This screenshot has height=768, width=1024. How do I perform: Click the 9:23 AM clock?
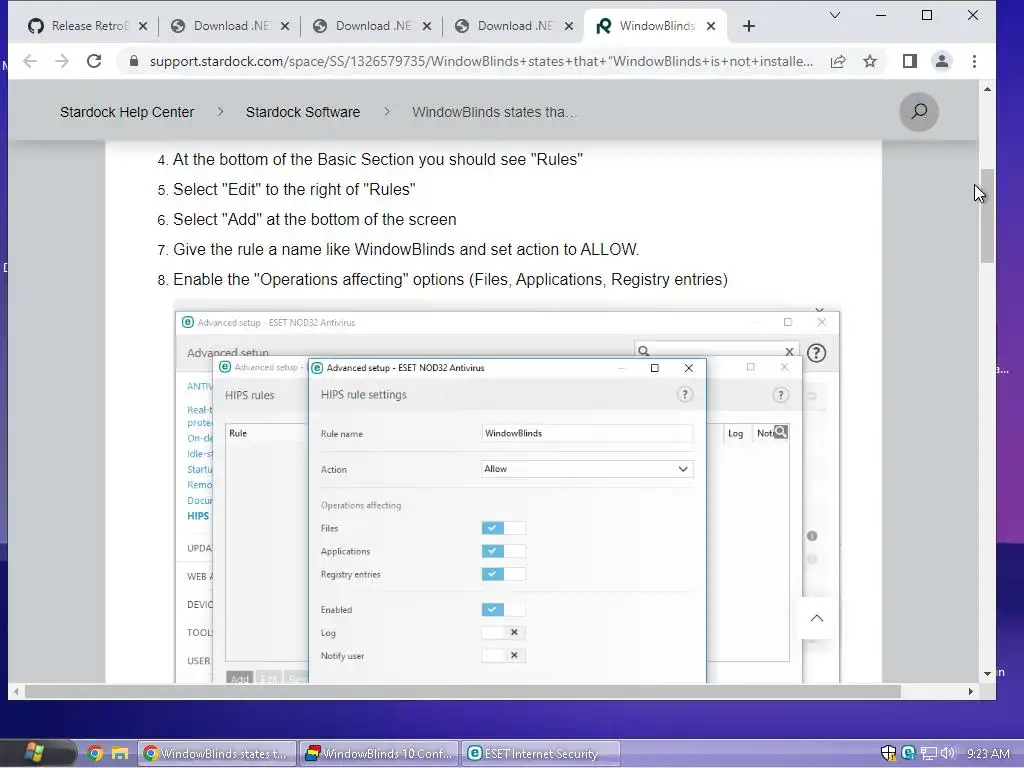tap(988, 754)
